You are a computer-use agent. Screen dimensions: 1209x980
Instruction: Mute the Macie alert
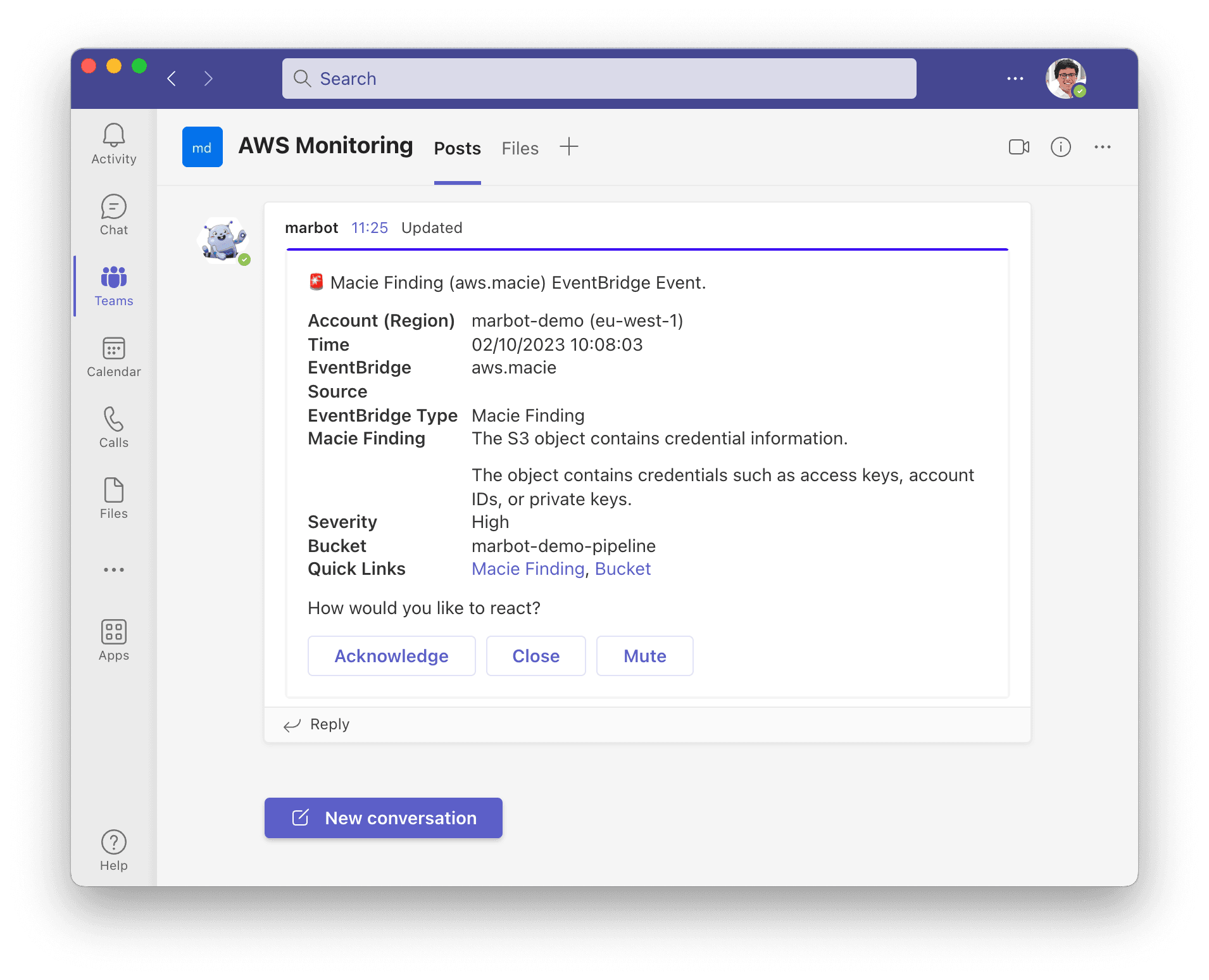(645, 656)
